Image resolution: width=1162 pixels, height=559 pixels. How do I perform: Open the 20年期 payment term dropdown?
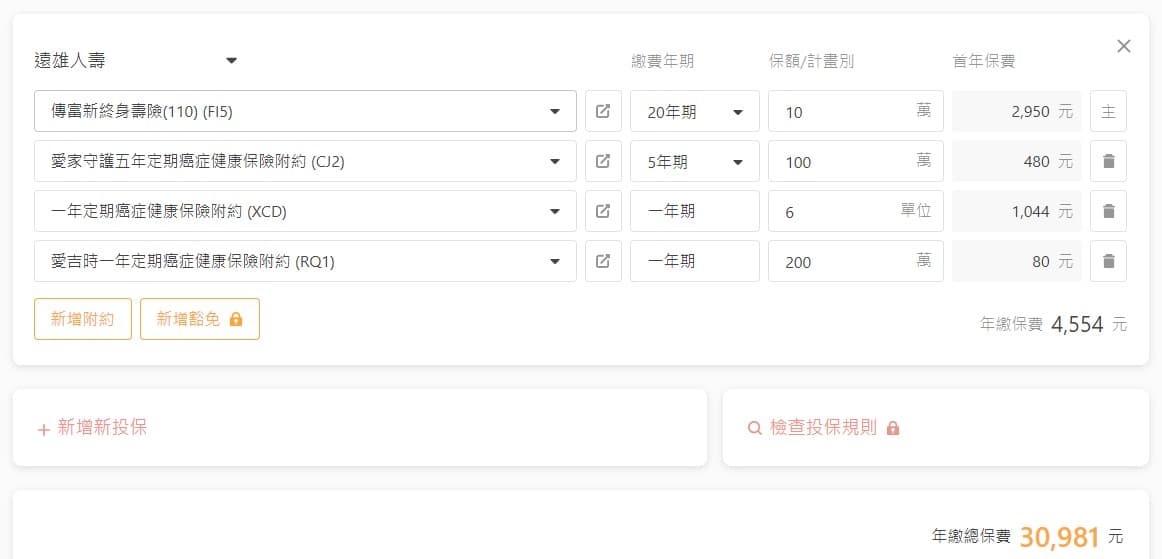click(695, 111)
